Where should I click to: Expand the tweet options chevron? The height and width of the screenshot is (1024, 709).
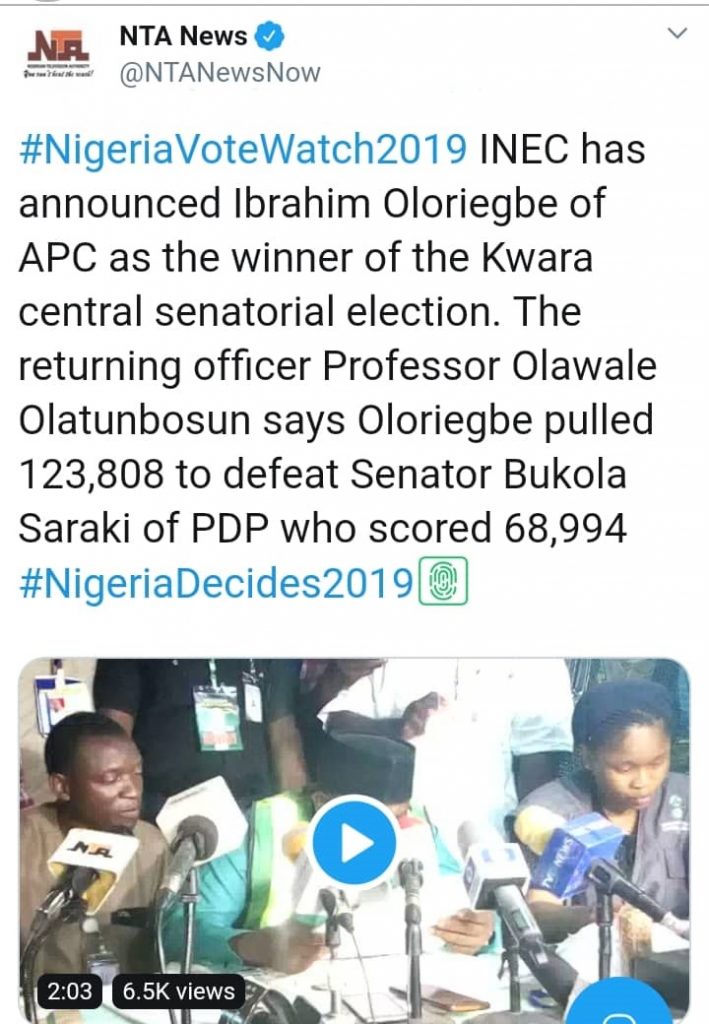(677, 35)
